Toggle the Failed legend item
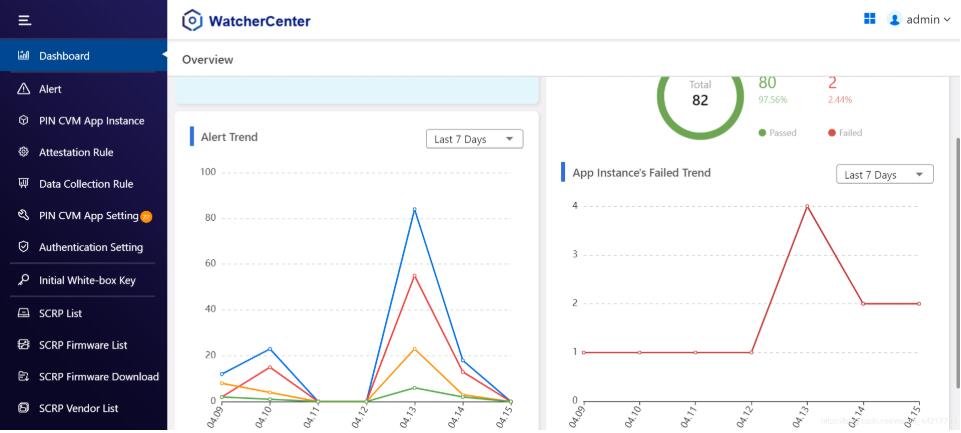The width and height of the screenshot is (961, 433). (x=845, y=132)
